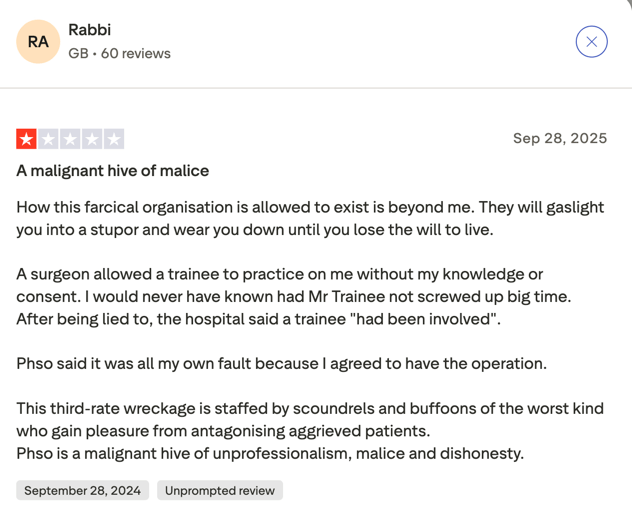Click the "60 reviews" count
632x527 pixels.
tap(135, 53)
